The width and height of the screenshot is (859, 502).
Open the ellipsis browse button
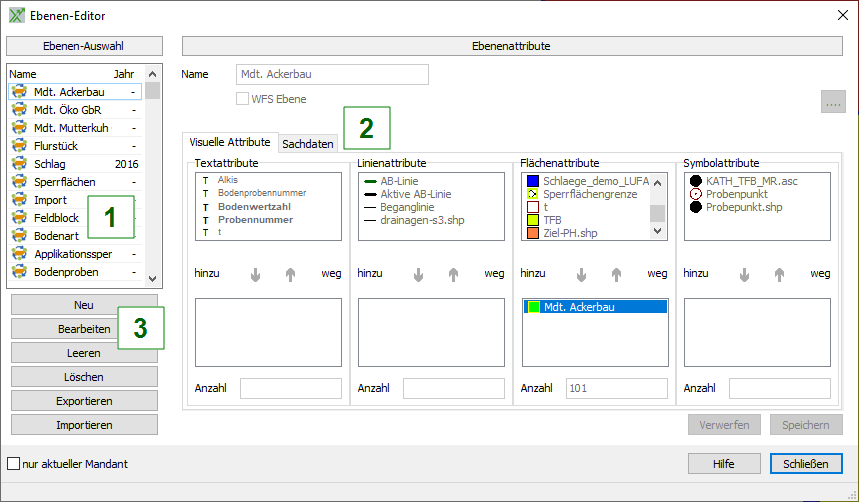click(x=833, y=101)
